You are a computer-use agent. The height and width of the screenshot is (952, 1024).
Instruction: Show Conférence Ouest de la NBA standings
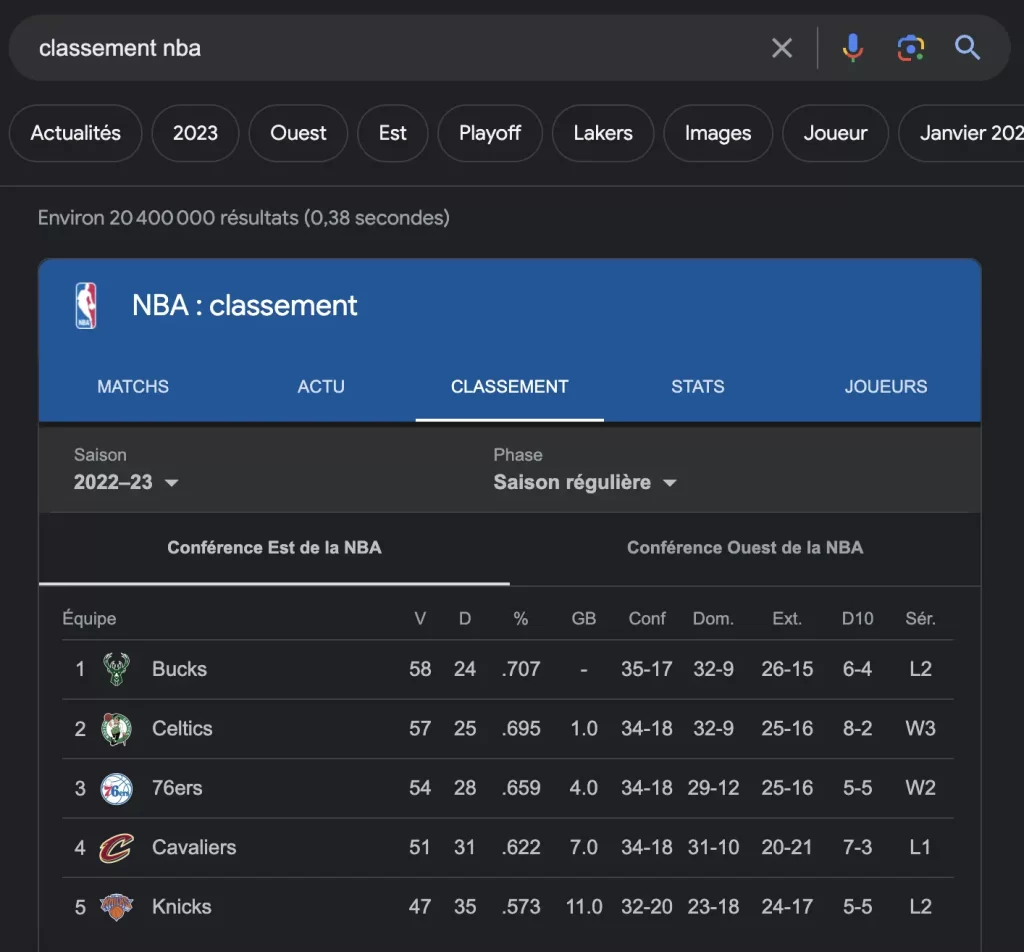744,548
